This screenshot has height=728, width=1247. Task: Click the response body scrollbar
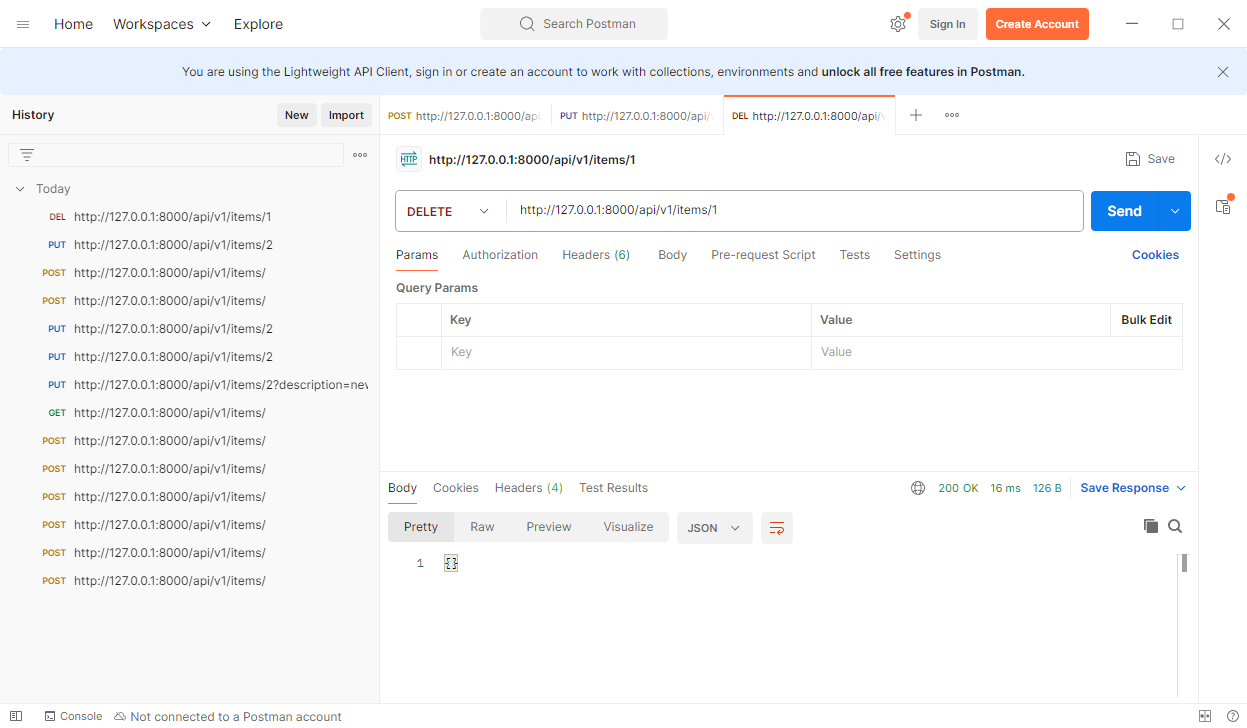click(x=1184, y=563)
